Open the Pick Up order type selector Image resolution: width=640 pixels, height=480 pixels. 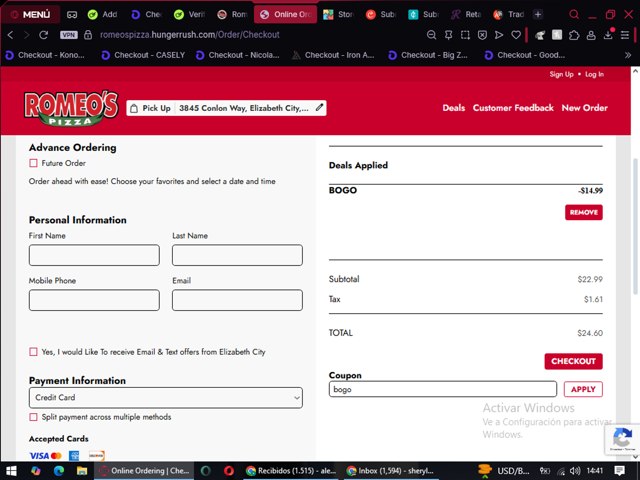coord(151,108)
